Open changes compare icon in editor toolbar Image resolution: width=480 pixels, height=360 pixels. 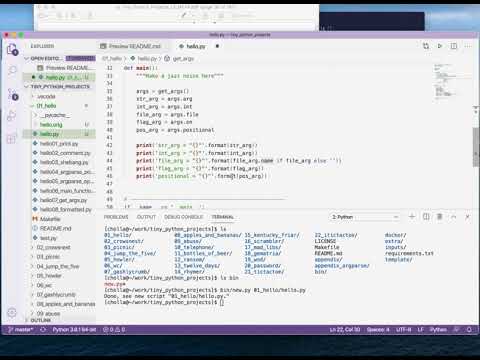coord(426,46)
